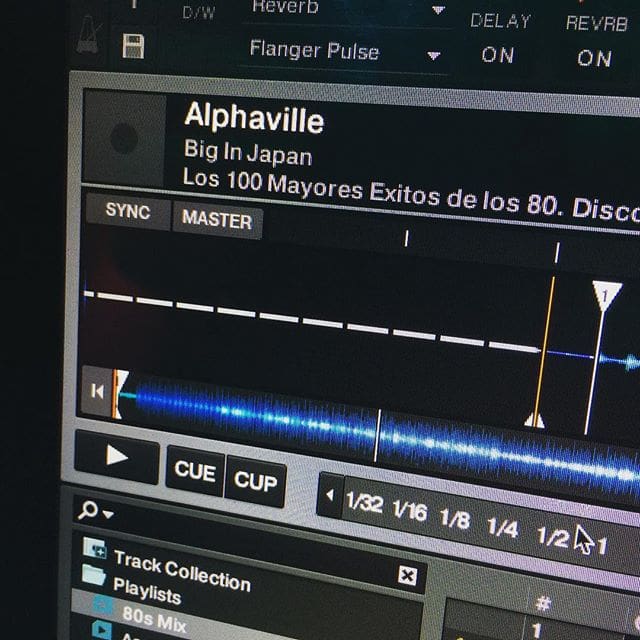Set loop size to 1/16
This screenshot has height=640, width=640.
click(x=410, y=511)
